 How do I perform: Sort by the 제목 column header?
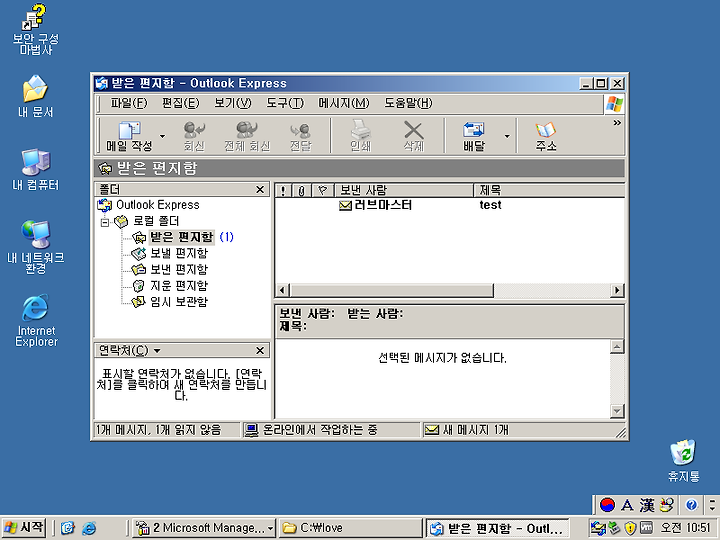click(x=549, y=190)
